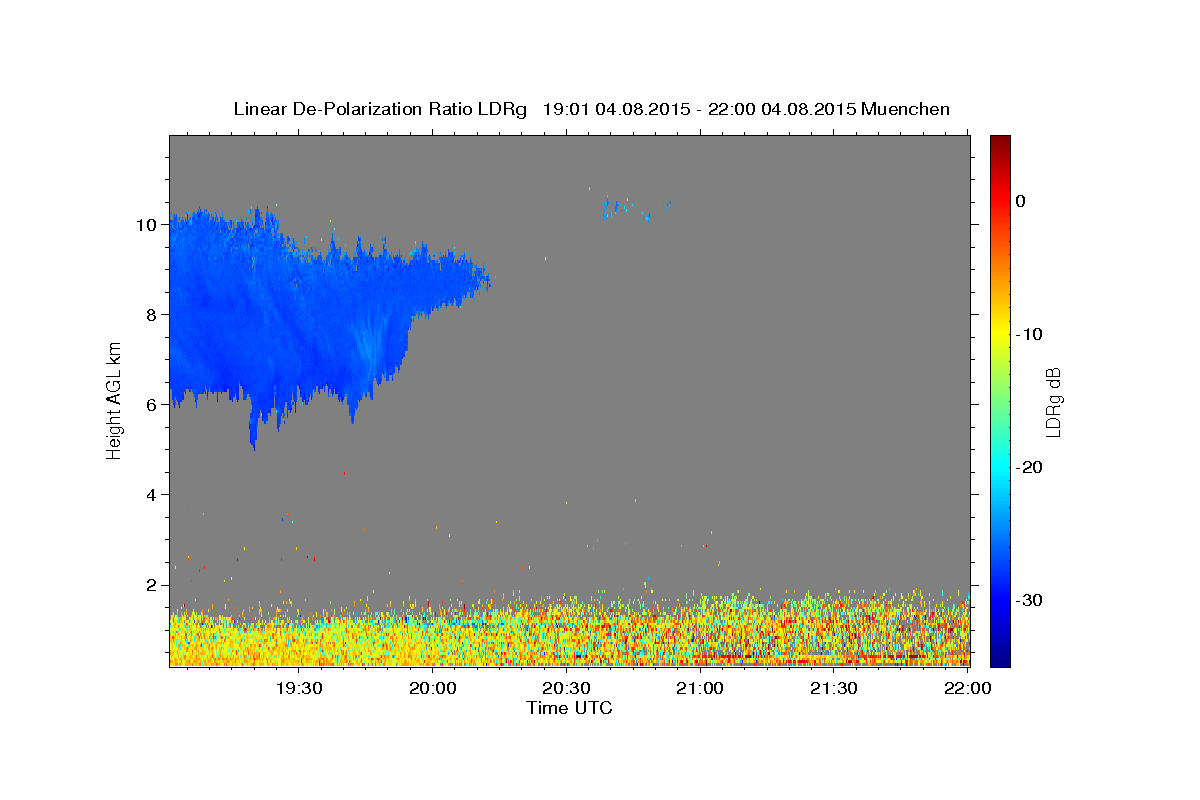Click the 'Height AGL km' y-axis label
Viewport: 1200px width, 800px height.
(x=114, y=400)
